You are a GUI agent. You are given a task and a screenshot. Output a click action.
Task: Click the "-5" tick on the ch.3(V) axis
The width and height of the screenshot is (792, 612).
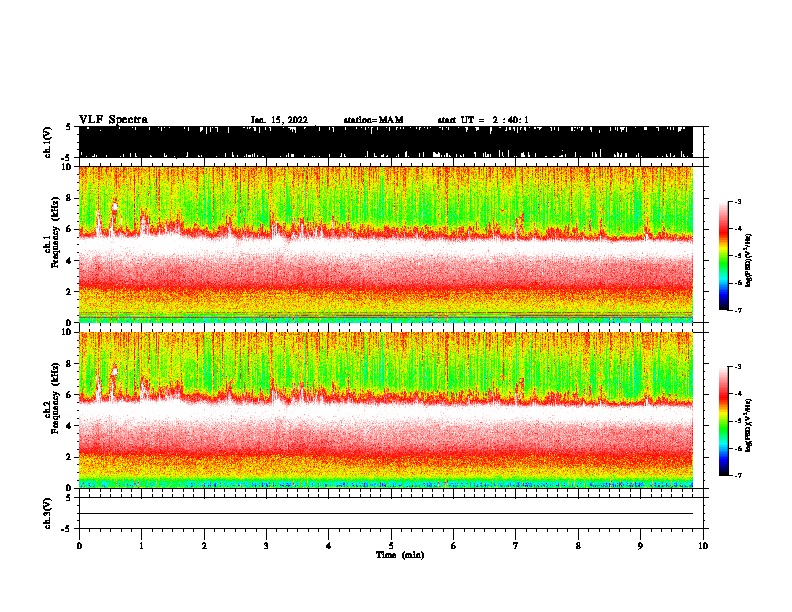coord(67,529)
